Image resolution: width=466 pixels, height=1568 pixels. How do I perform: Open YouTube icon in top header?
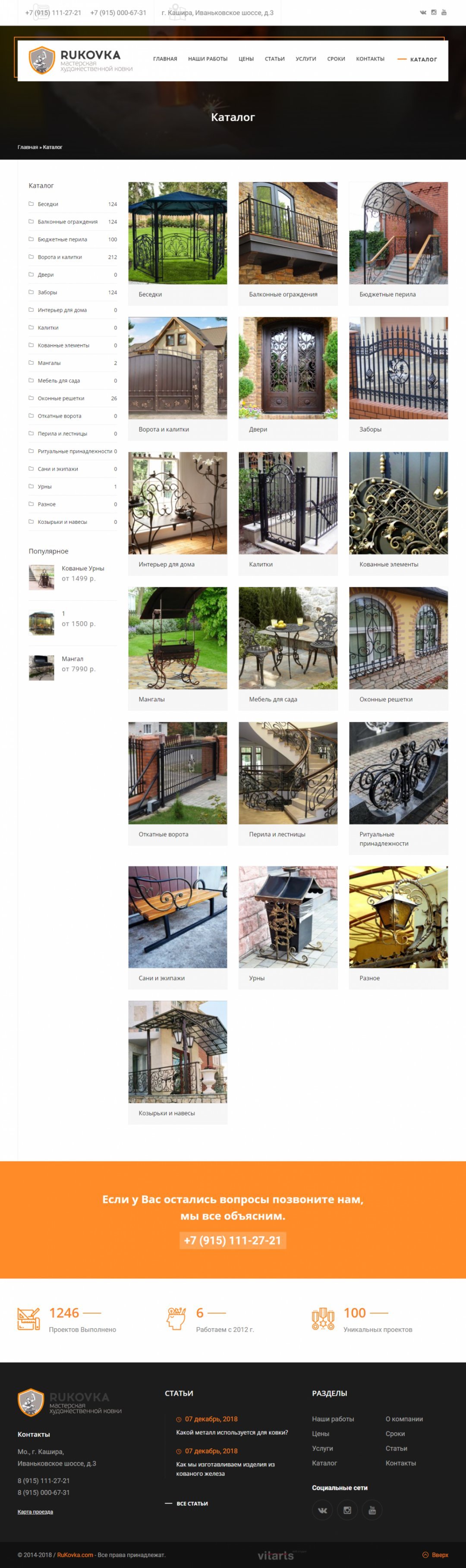coord(444,12)
